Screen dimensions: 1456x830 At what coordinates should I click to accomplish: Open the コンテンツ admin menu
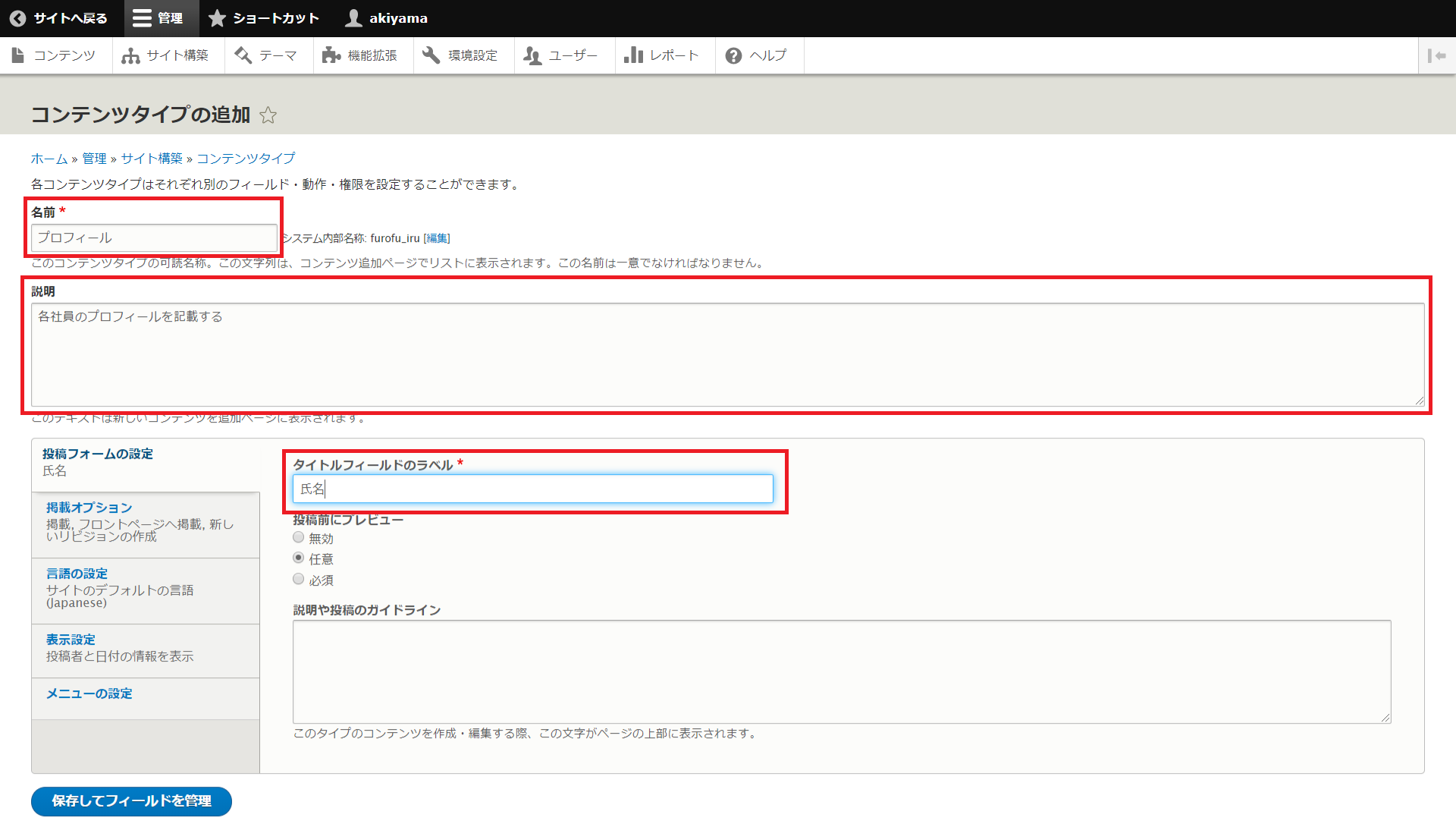(54, 55)
